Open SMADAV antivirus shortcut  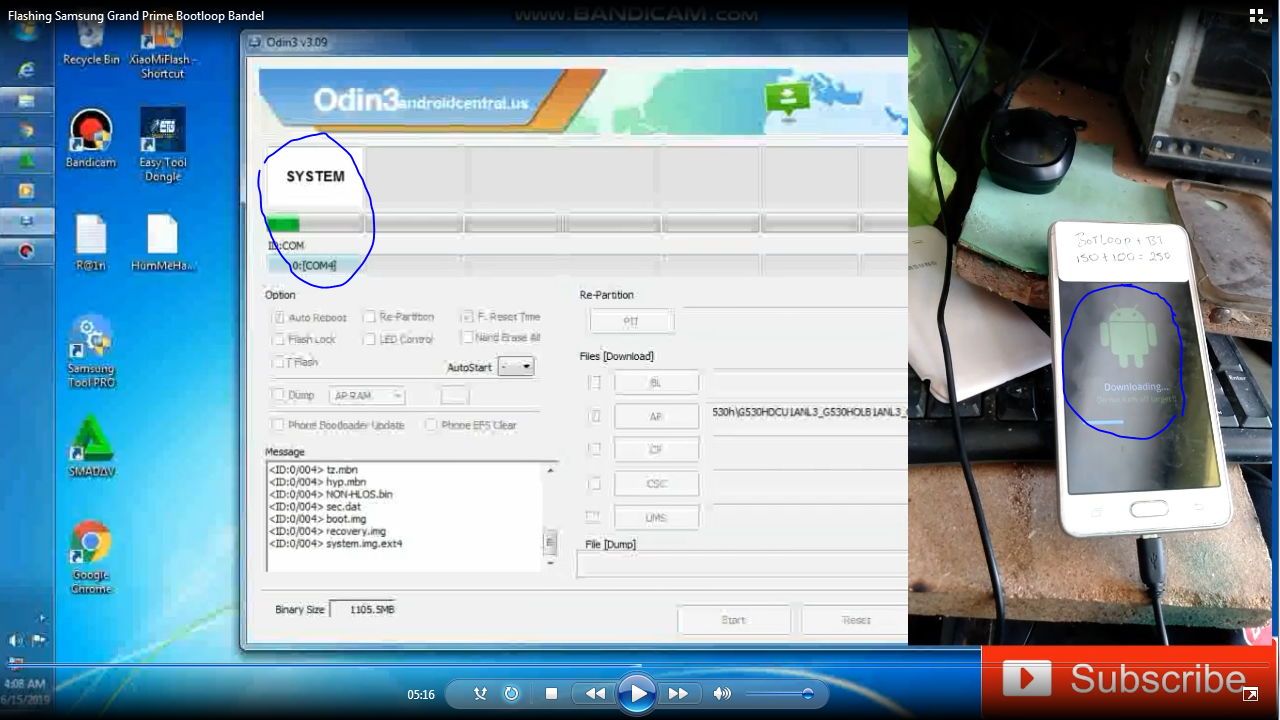(91, 446)
